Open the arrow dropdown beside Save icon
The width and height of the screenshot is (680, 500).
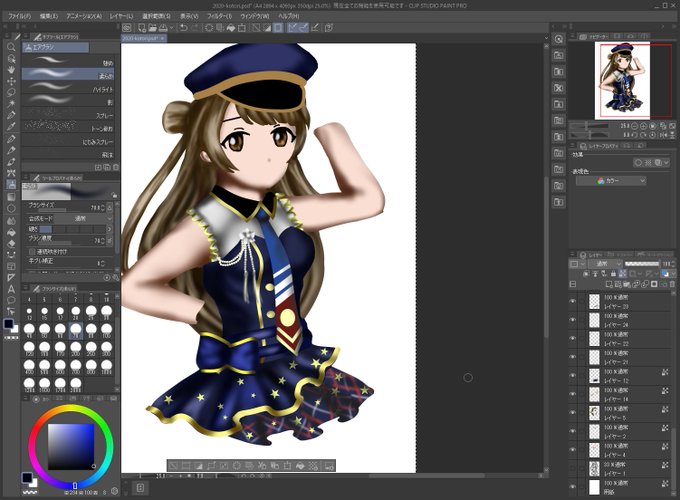click(172, 28)
